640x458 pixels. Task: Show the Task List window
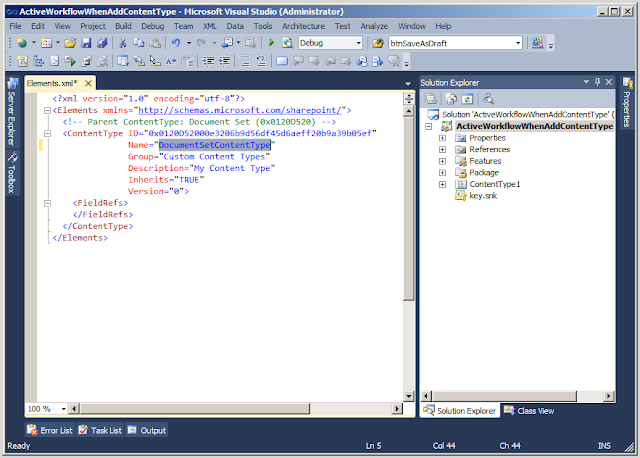[100, 430]
